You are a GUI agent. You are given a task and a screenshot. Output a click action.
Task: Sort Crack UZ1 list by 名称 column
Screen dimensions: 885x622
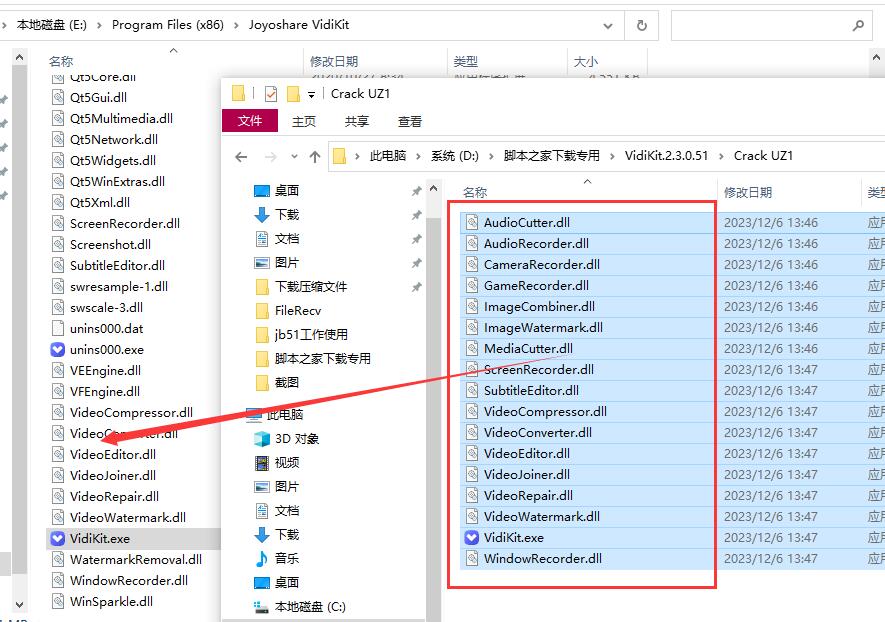point(588,192)
